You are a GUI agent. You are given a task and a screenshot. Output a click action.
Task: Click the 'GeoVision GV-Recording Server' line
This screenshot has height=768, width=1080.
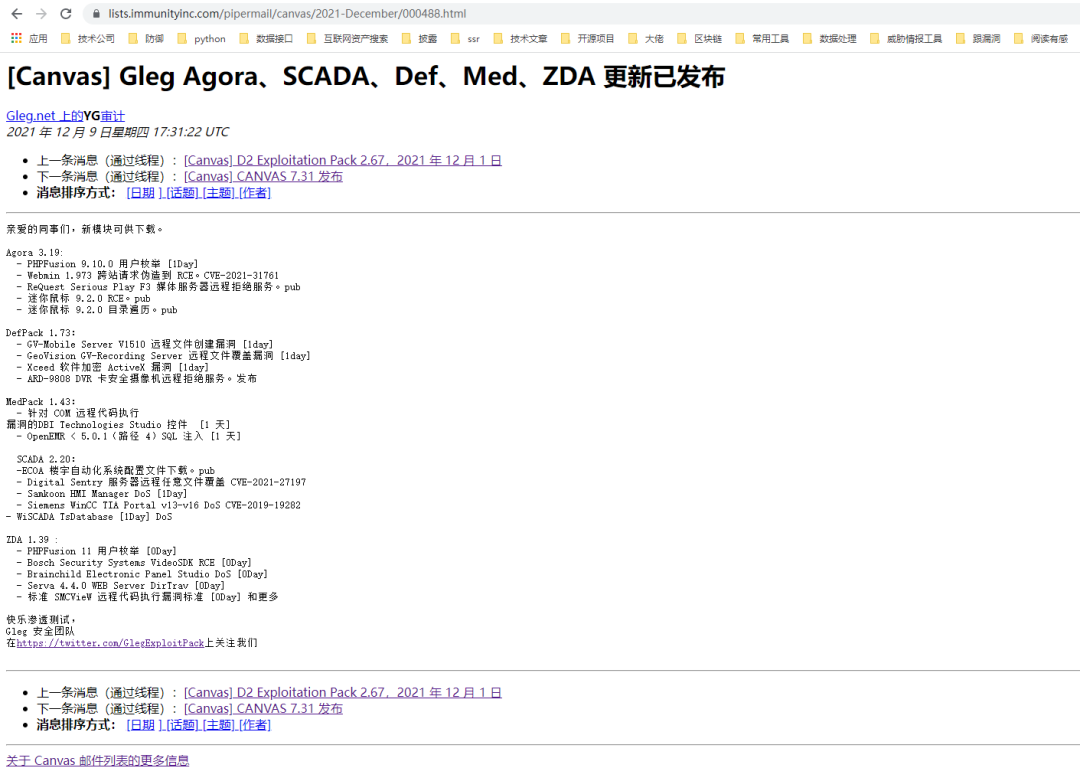(x=164, y=356)
